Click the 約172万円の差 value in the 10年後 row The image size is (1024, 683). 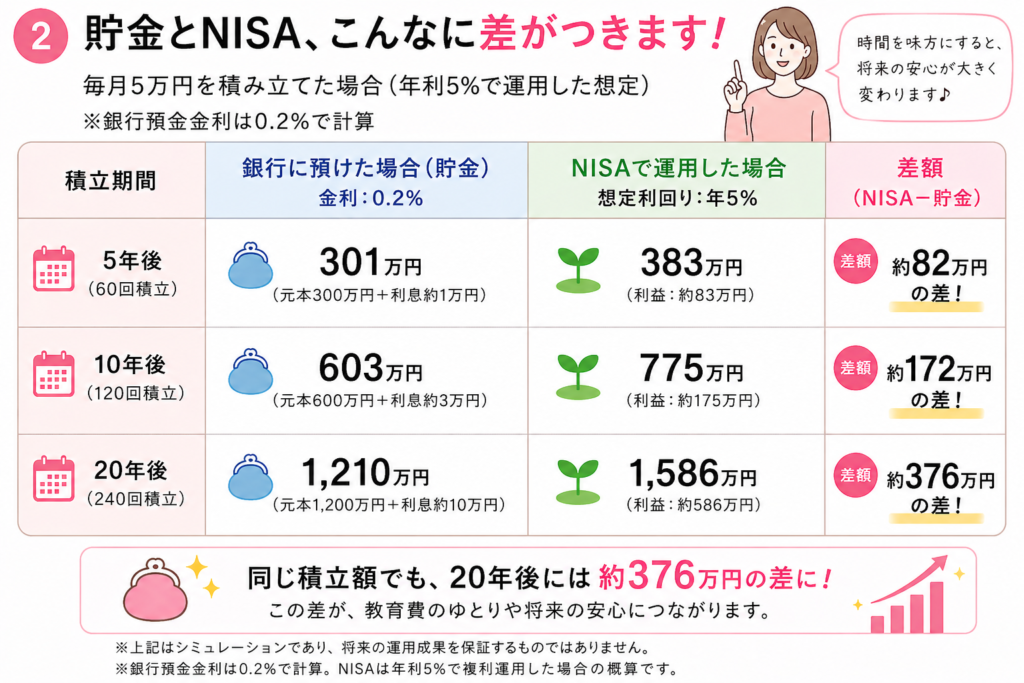pos(937,385)
